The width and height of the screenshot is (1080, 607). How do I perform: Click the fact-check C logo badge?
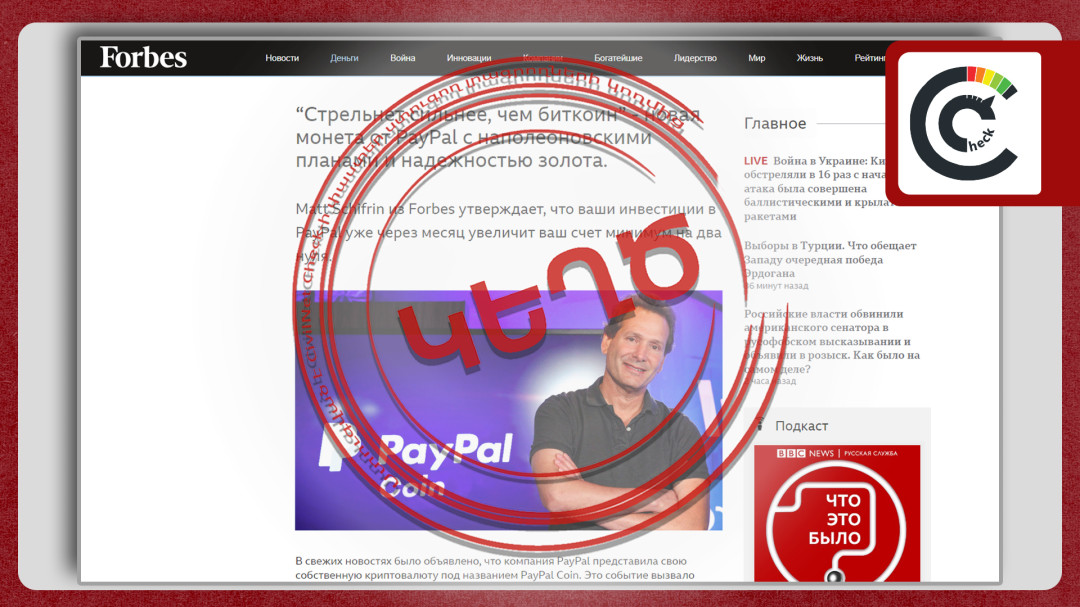click(x=970, y=123)
